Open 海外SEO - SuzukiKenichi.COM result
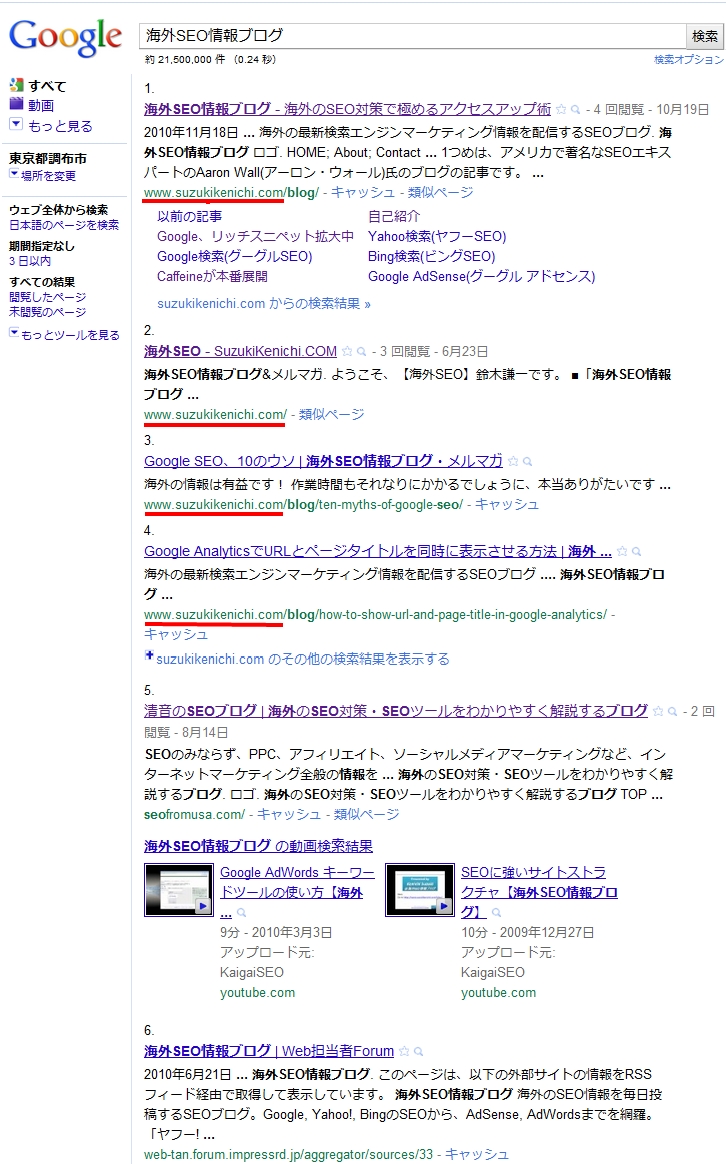This screenshot has height=1164, width=726. pos(240,351)
